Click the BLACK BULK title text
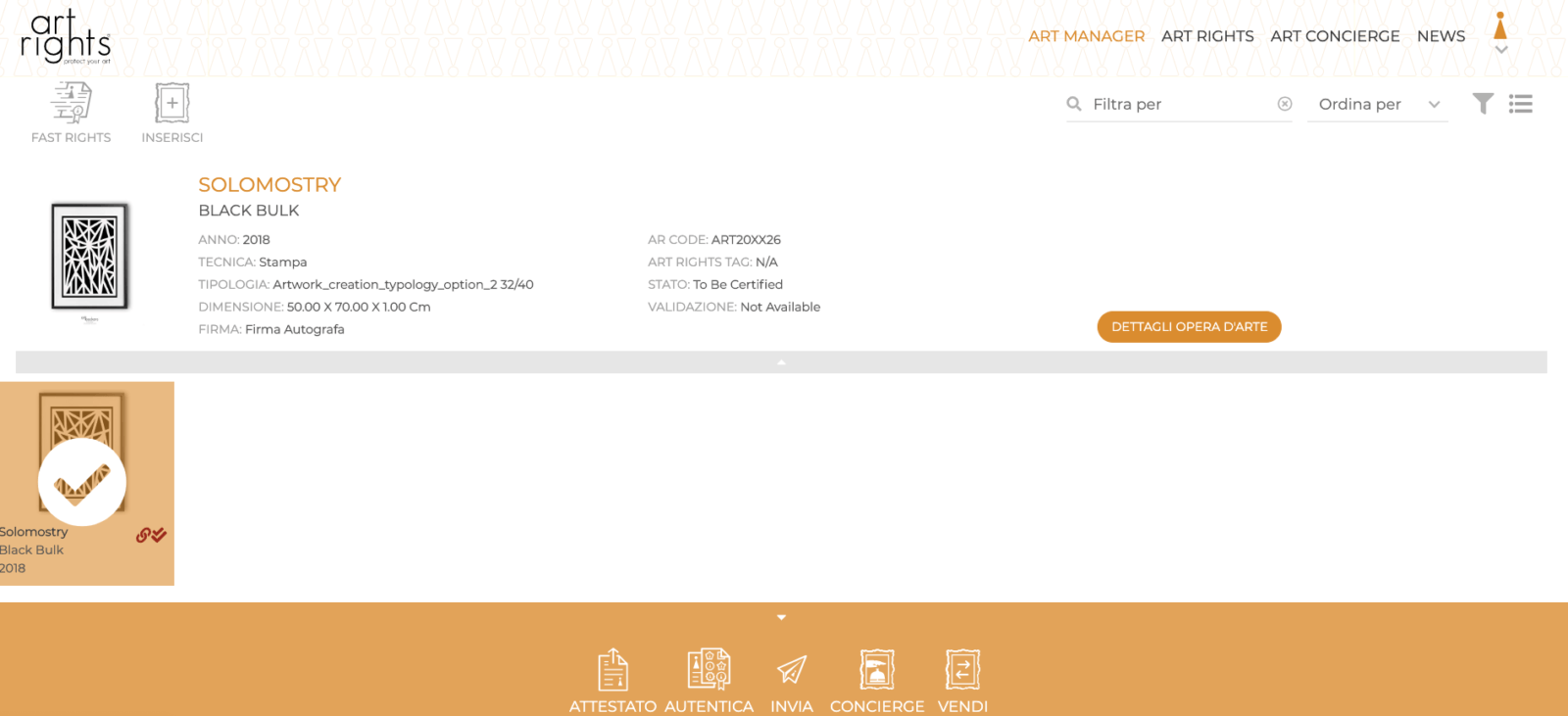The image size is (1568, 716). [249, 211]
